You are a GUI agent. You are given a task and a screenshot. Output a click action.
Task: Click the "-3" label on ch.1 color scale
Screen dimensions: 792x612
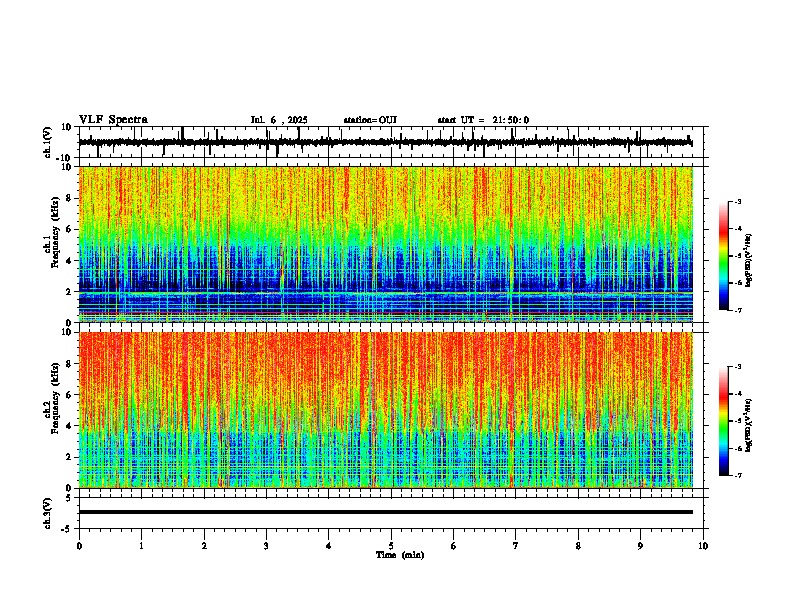(737, 201)
